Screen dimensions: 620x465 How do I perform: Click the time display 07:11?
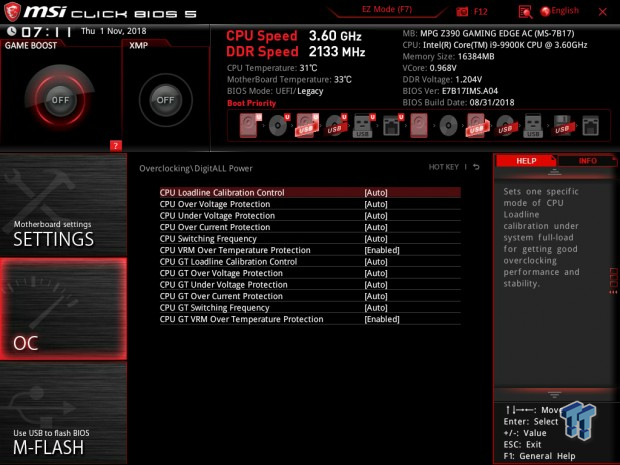[46, 32]
